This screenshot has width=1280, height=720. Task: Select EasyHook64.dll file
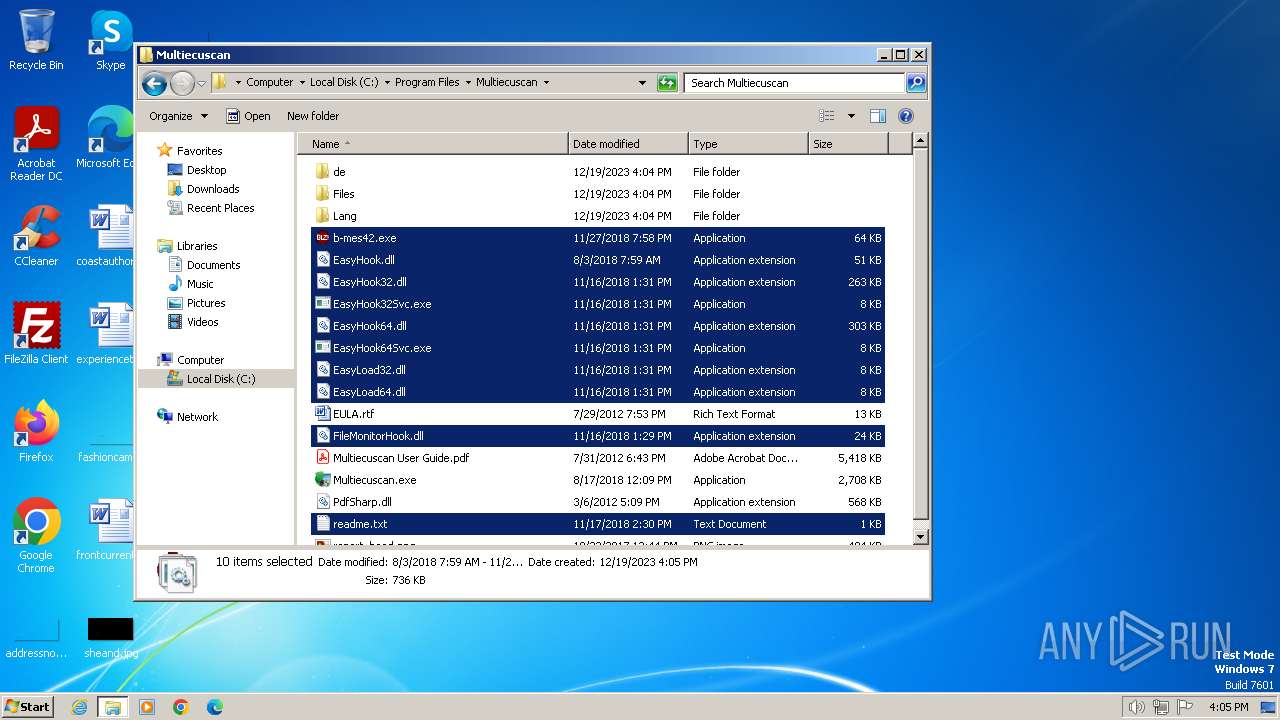pos(598,326)
